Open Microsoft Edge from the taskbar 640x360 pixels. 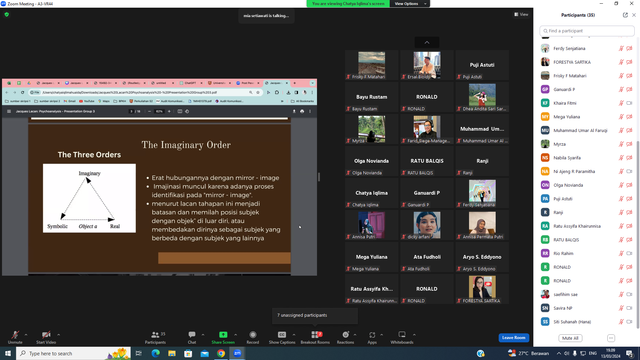(156, 353)
